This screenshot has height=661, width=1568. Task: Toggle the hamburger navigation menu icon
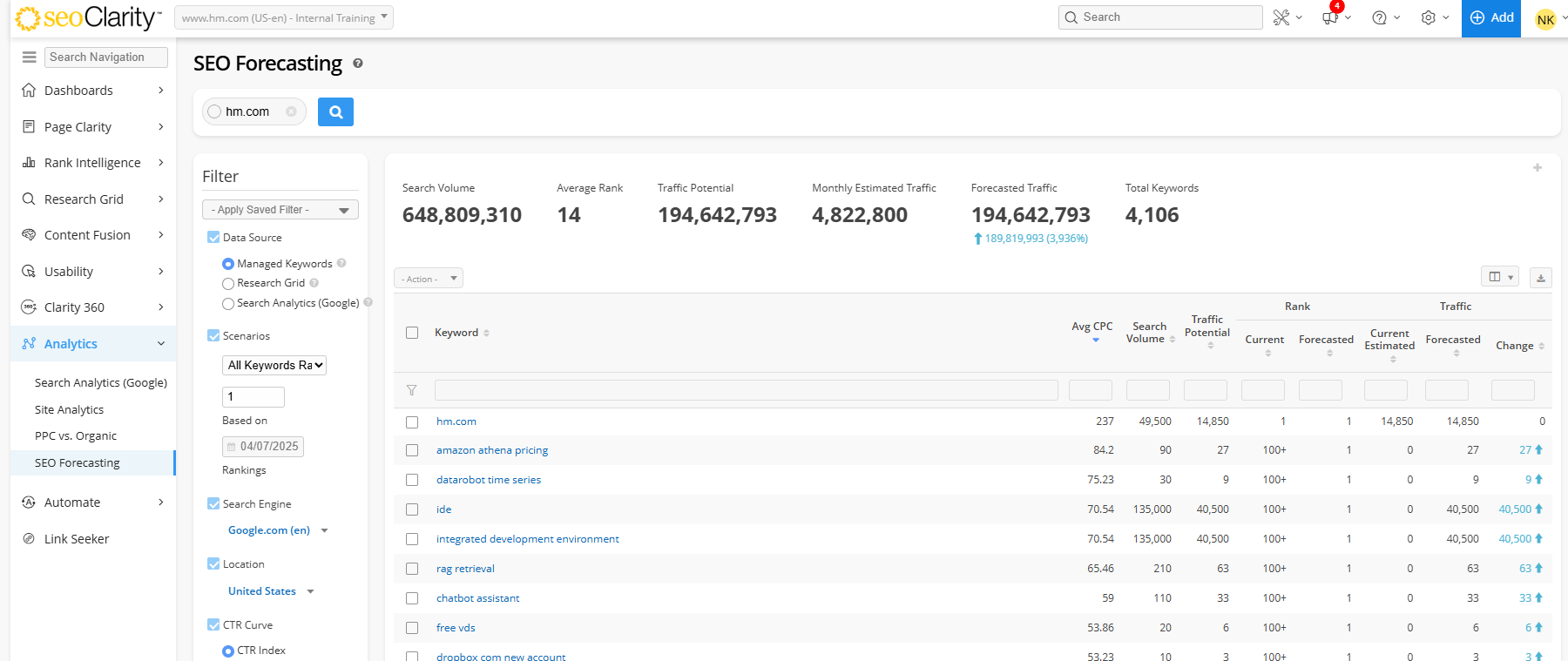[29, 57]
